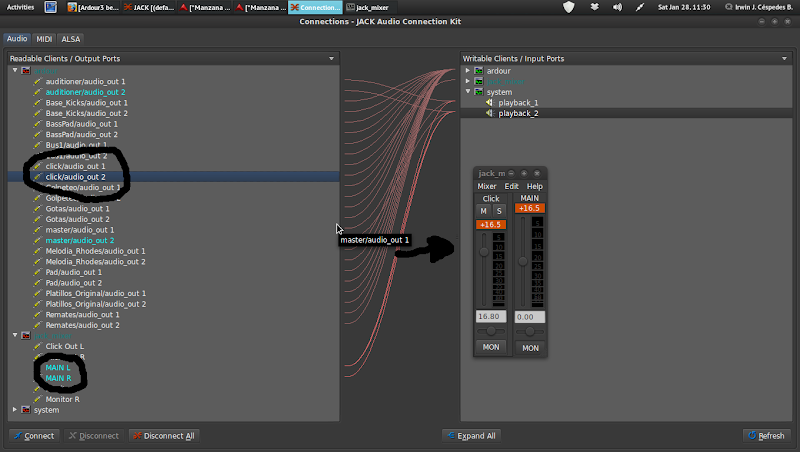Image resolution: width=800 pixels, height=452 pixels.
Task: Switch to the MIDI tab
Action: [44, 38]
